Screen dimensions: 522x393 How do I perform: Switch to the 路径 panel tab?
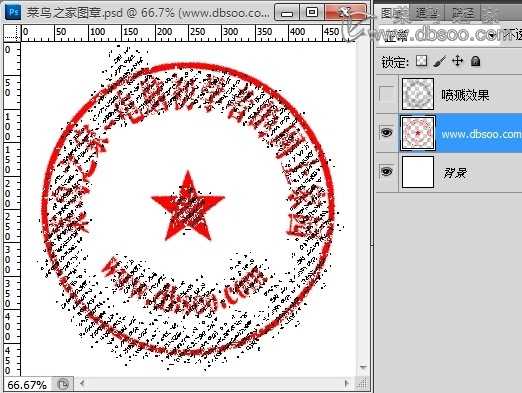click(463, 13)
